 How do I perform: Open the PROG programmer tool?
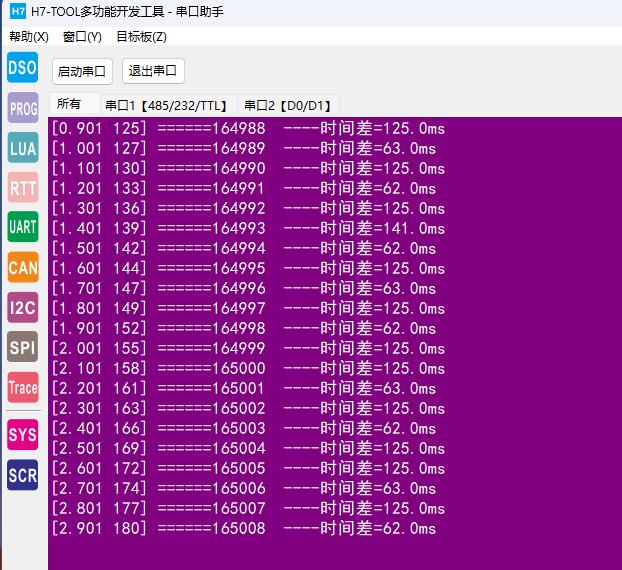pyautogui.click(x=23, y=108)
